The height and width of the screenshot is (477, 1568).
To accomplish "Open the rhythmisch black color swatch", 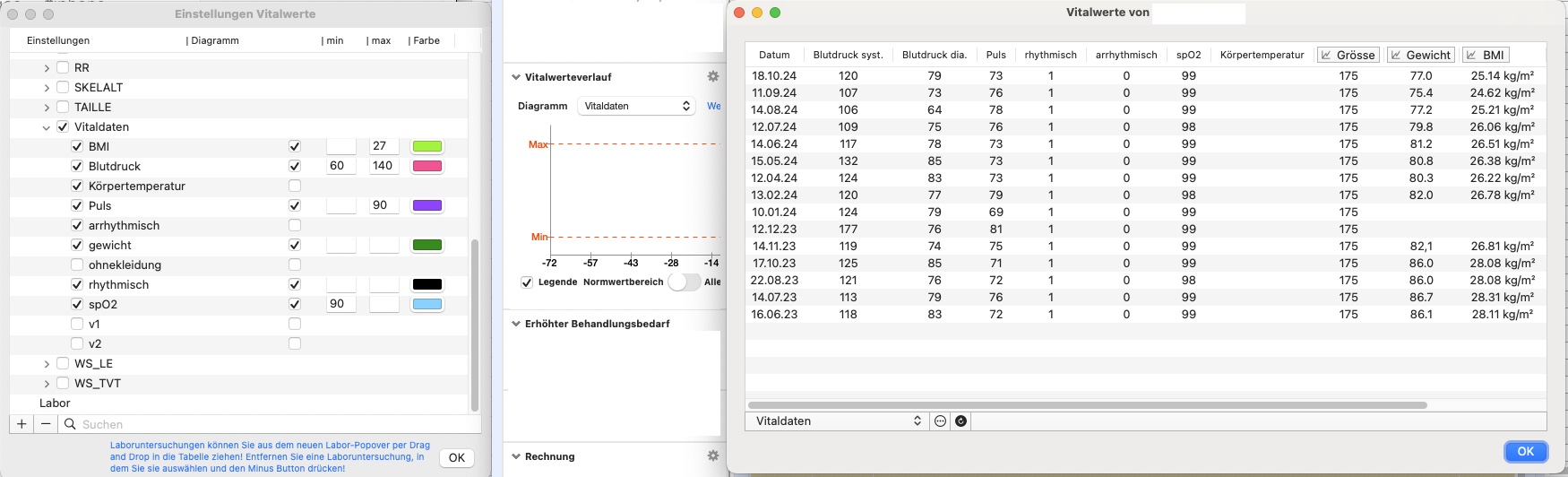I will click(x=427, y=284).
